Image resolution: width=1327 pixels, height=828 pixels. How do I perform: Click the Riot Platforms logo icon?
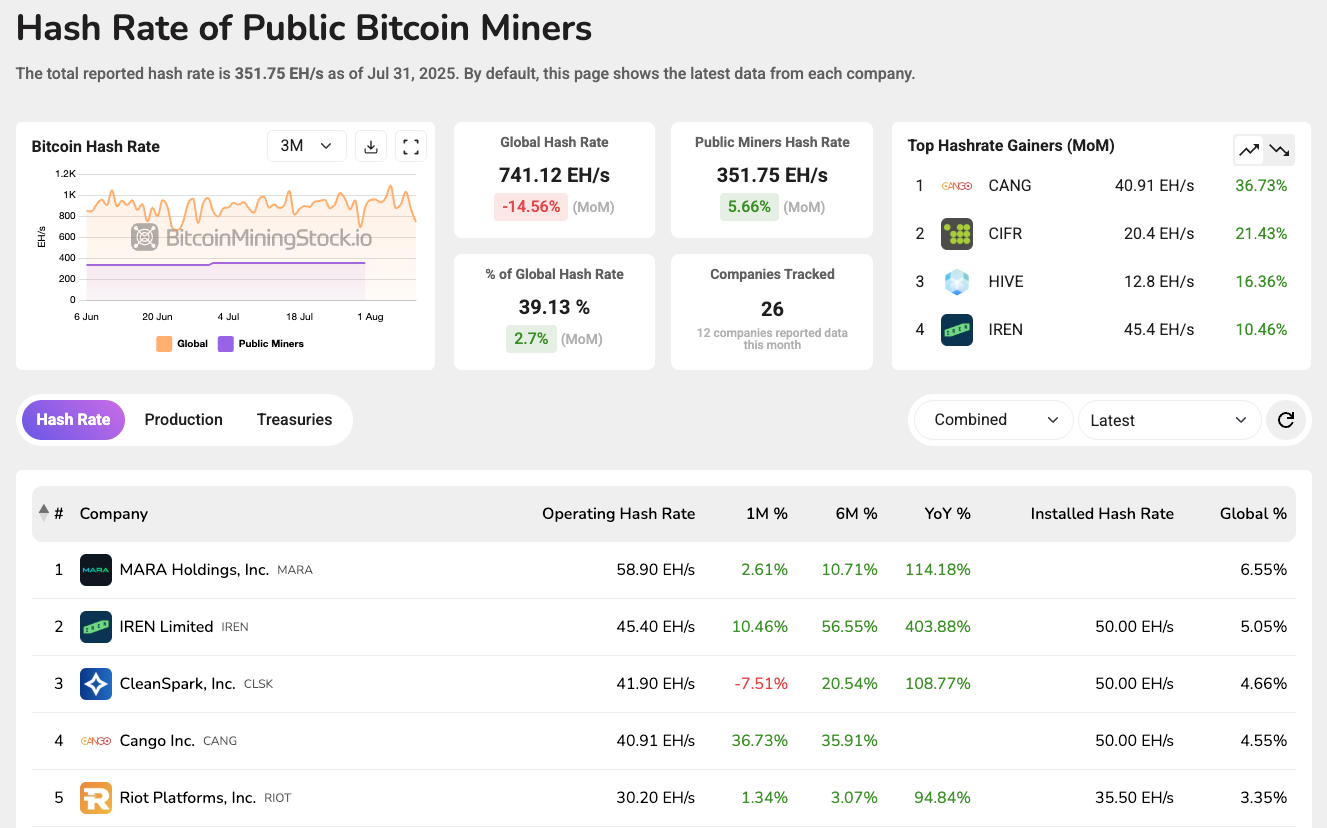coord(96,798)
